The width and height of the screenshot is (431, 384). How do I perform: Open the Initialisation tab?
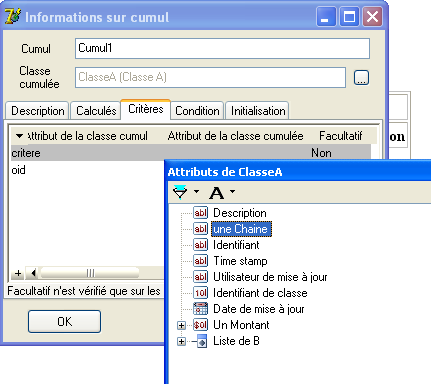click(258, 111)
